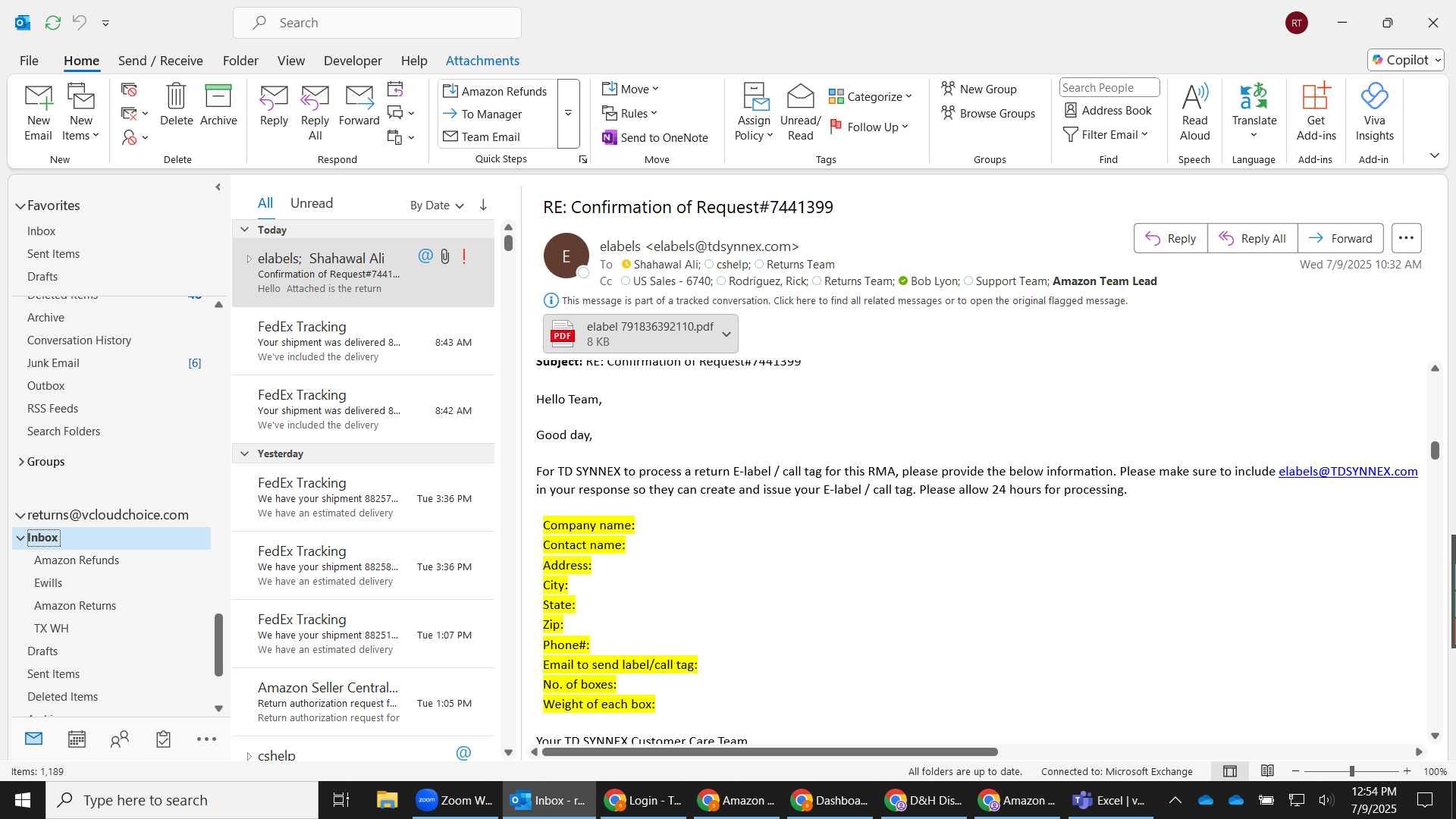Click the Search People input field

tap(1109, 87)
